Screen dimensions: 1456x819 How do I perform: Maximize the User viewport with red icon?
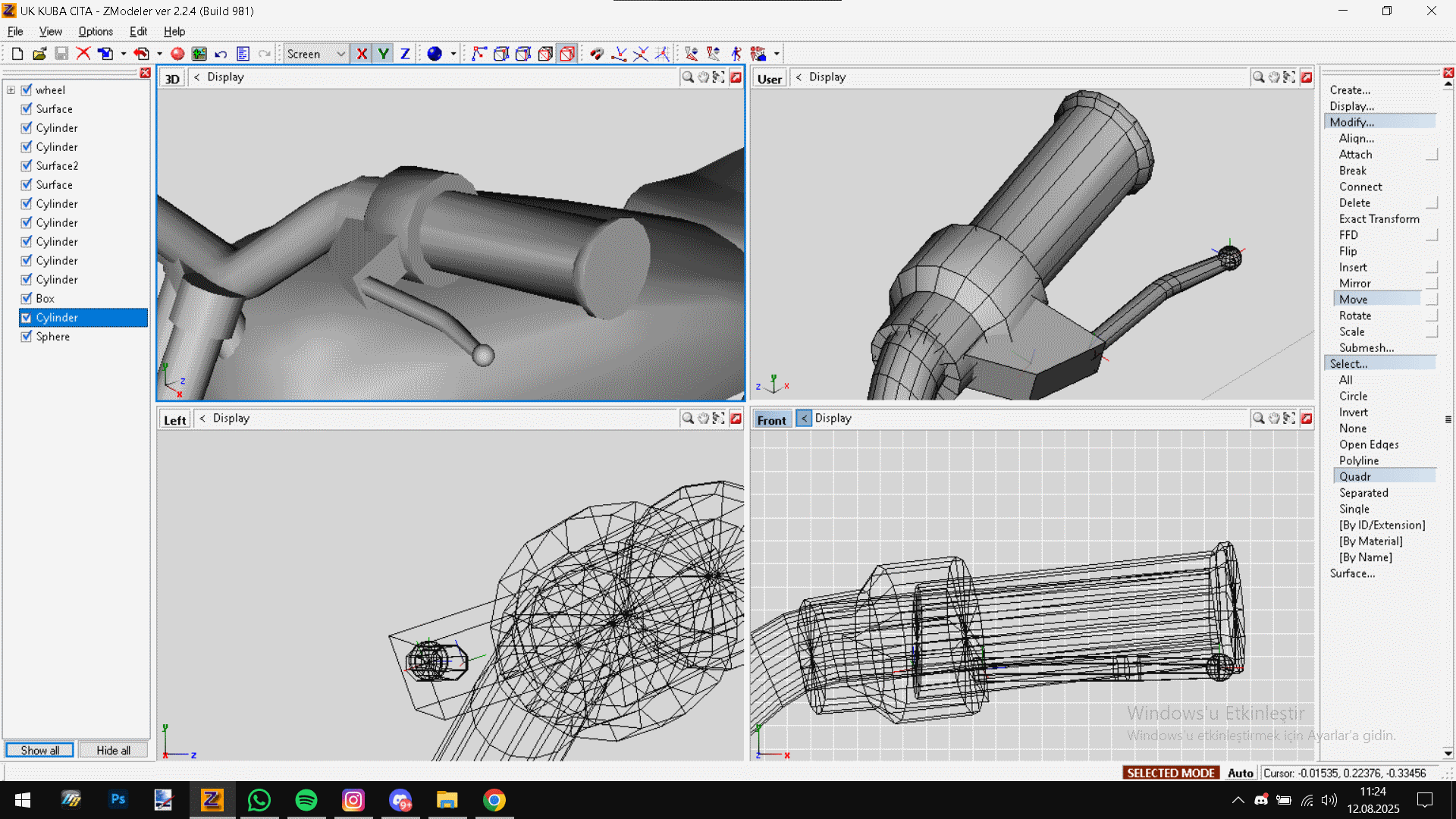click(1306, 77)
